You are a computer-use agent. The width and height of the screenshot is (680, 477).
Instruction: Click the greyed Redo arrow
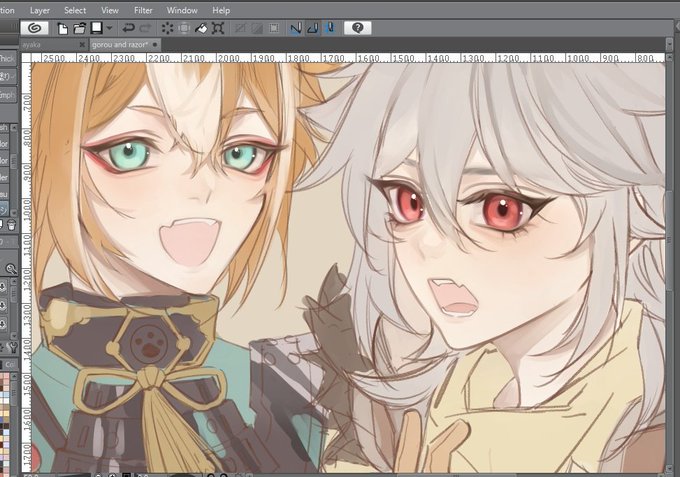(145, 28)
